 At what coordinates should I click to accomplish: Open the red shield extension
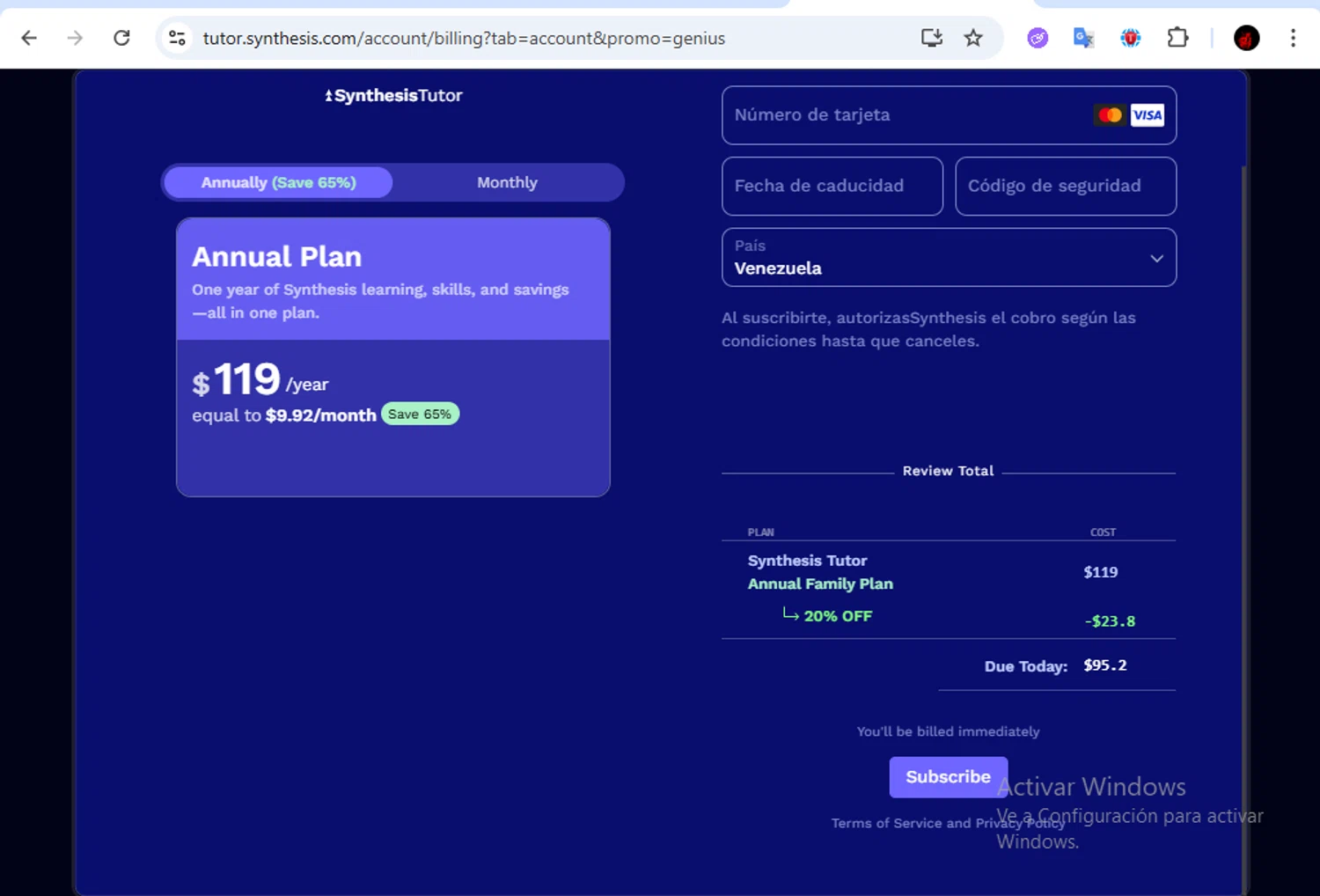pos(1130,38)
